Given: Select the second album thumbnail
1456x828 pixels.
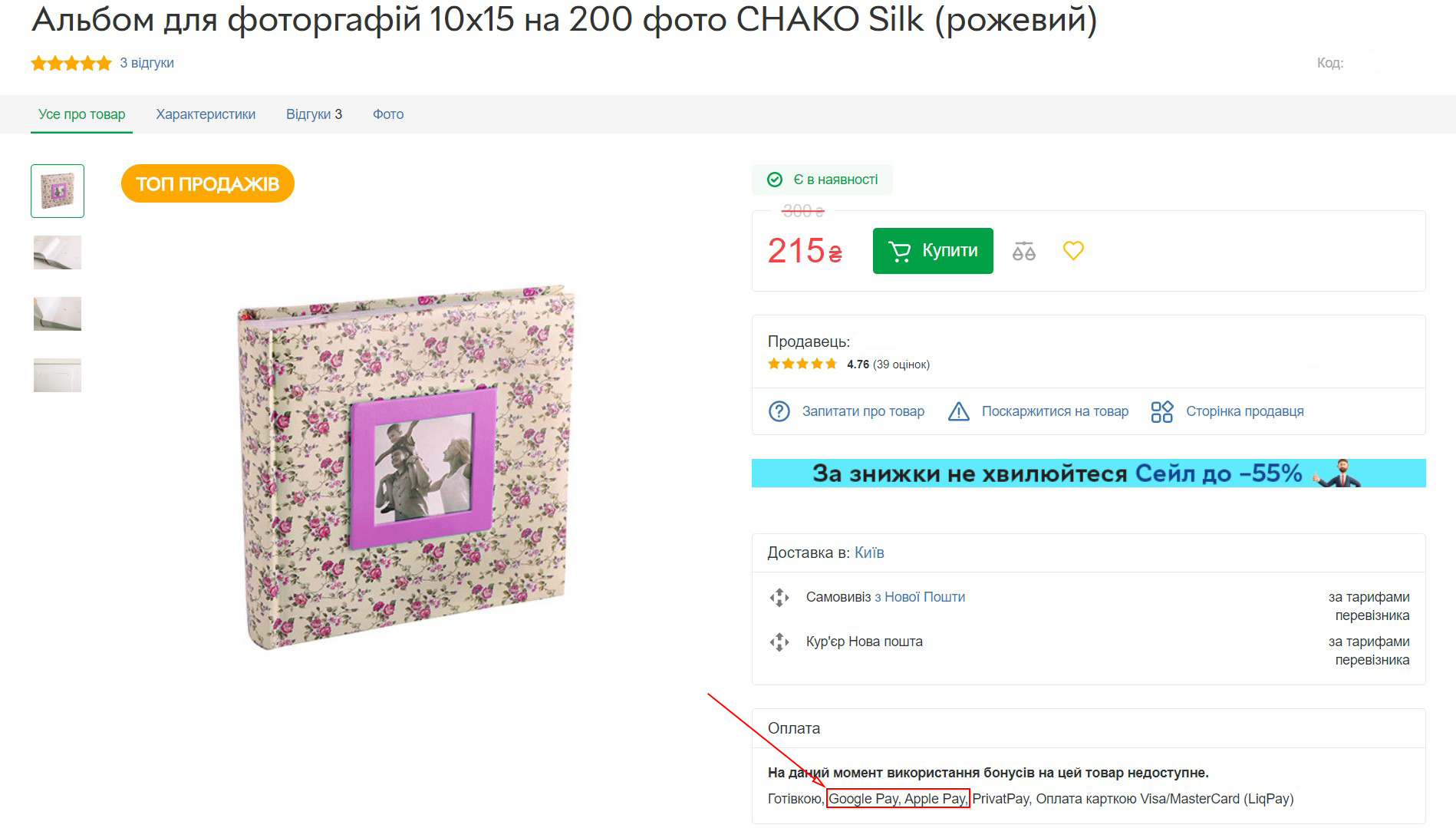Looking at the screenshot, I should 58,252.
